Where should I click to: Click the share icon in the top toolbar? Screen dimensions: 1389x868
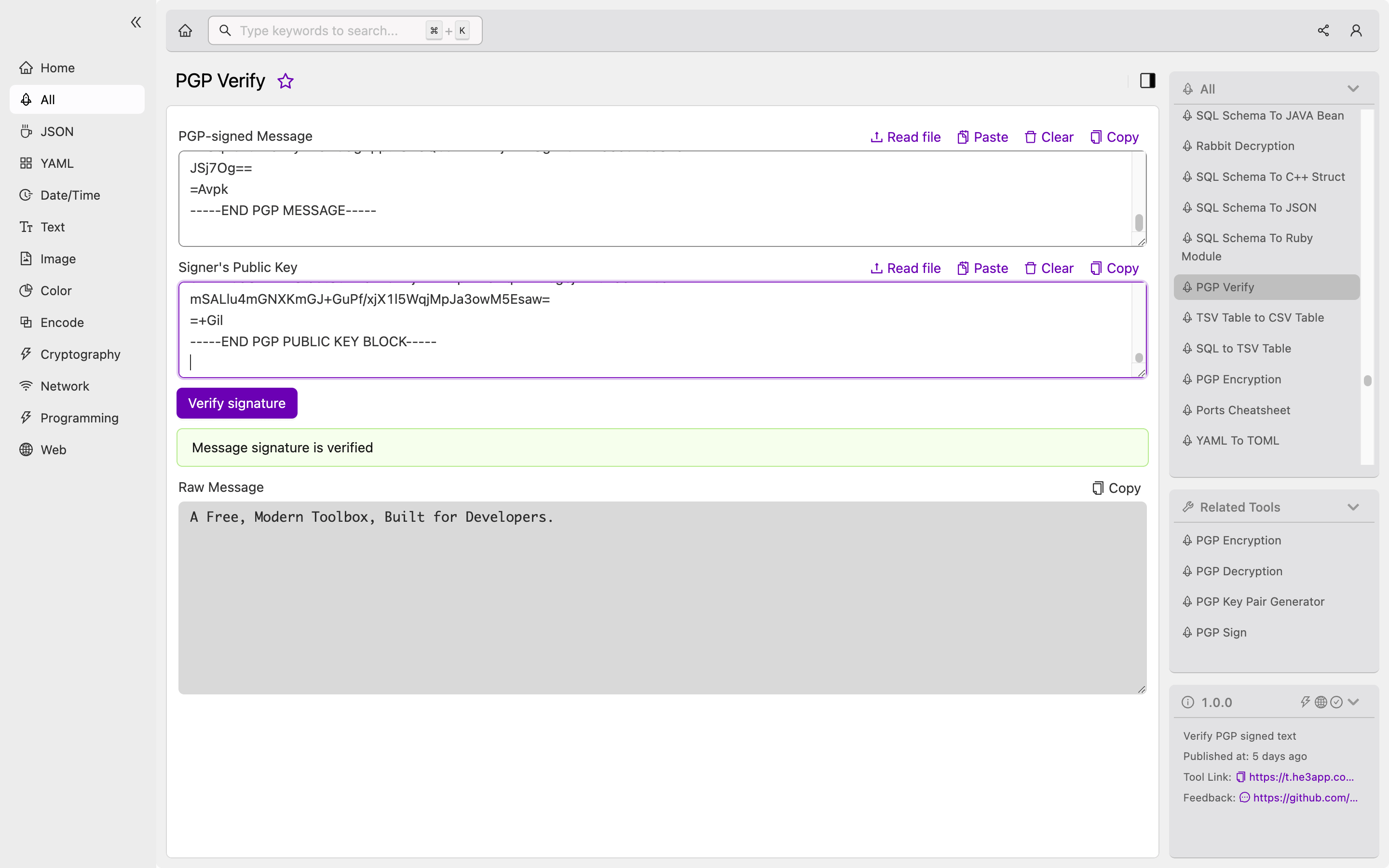(1323, 30)
